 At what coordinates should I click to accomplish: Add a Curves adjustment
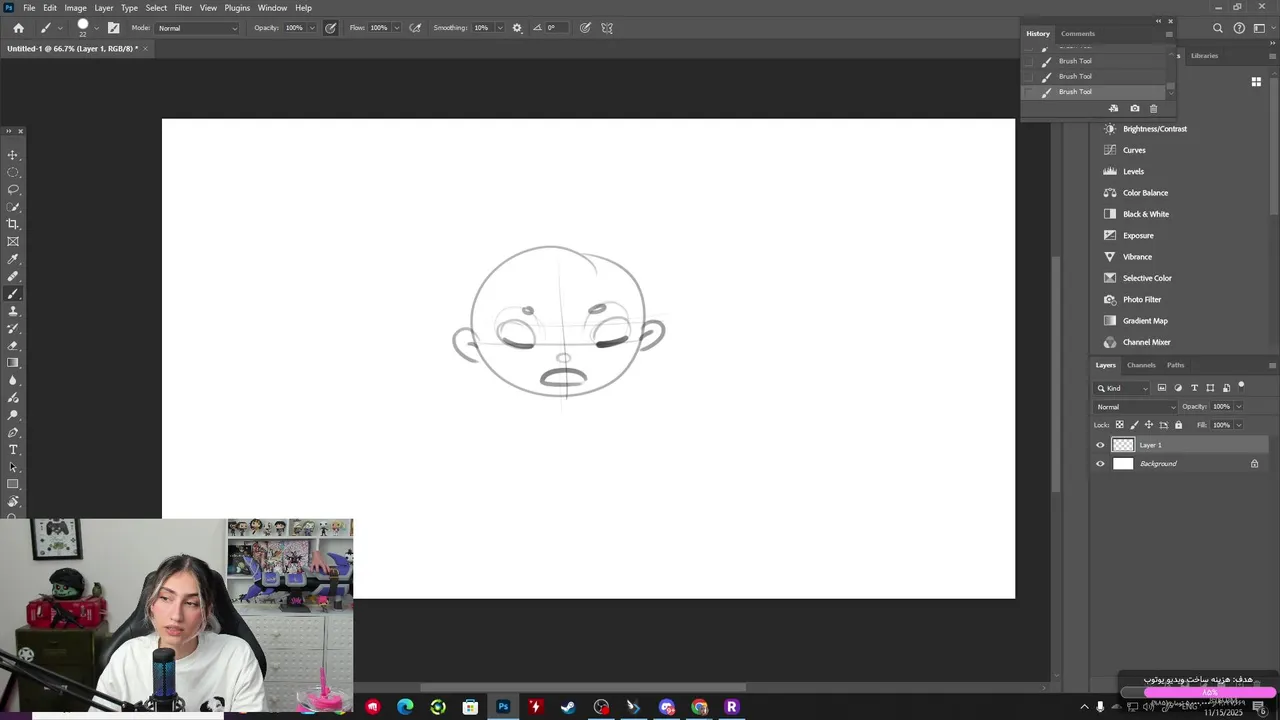click(x=1134, y=150)
